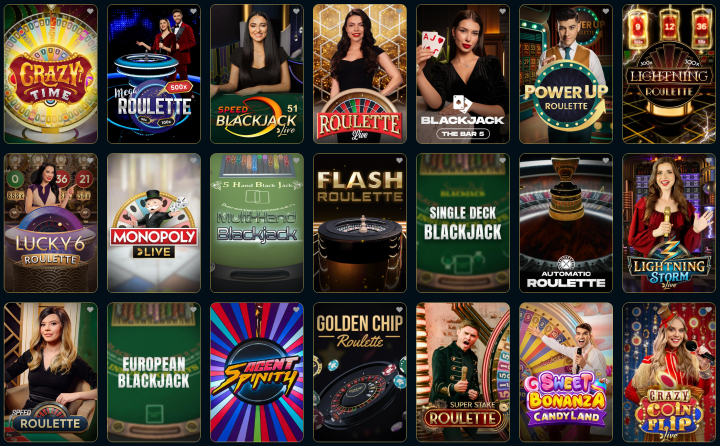
Task: Play Agent Spinity game
Action: 257,372
